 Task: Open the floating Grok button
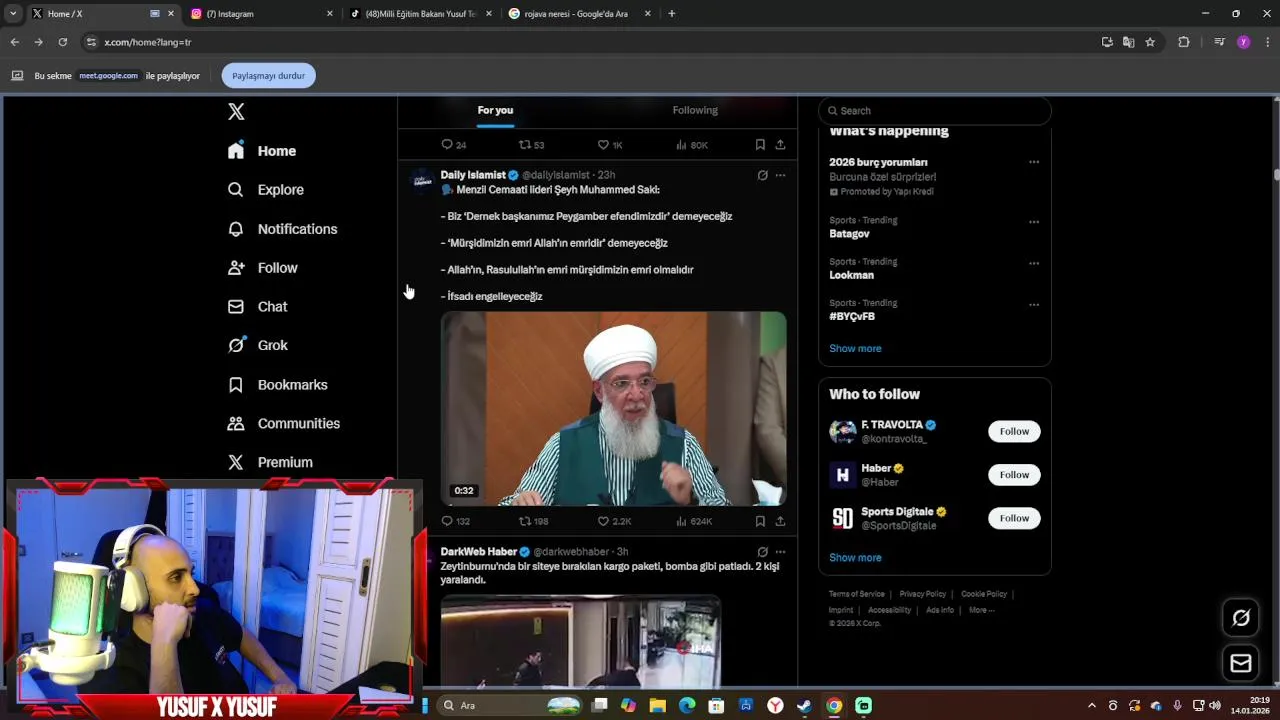coord(1241,618)
